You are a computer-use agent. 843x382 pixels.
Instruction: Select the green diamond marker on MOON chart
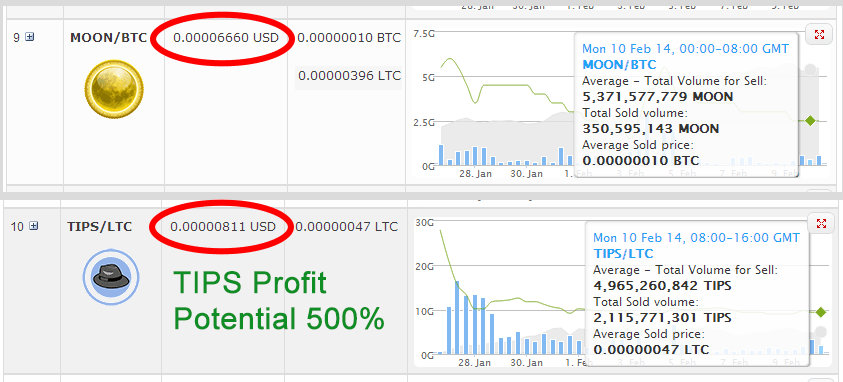click(x=810, y=120)
